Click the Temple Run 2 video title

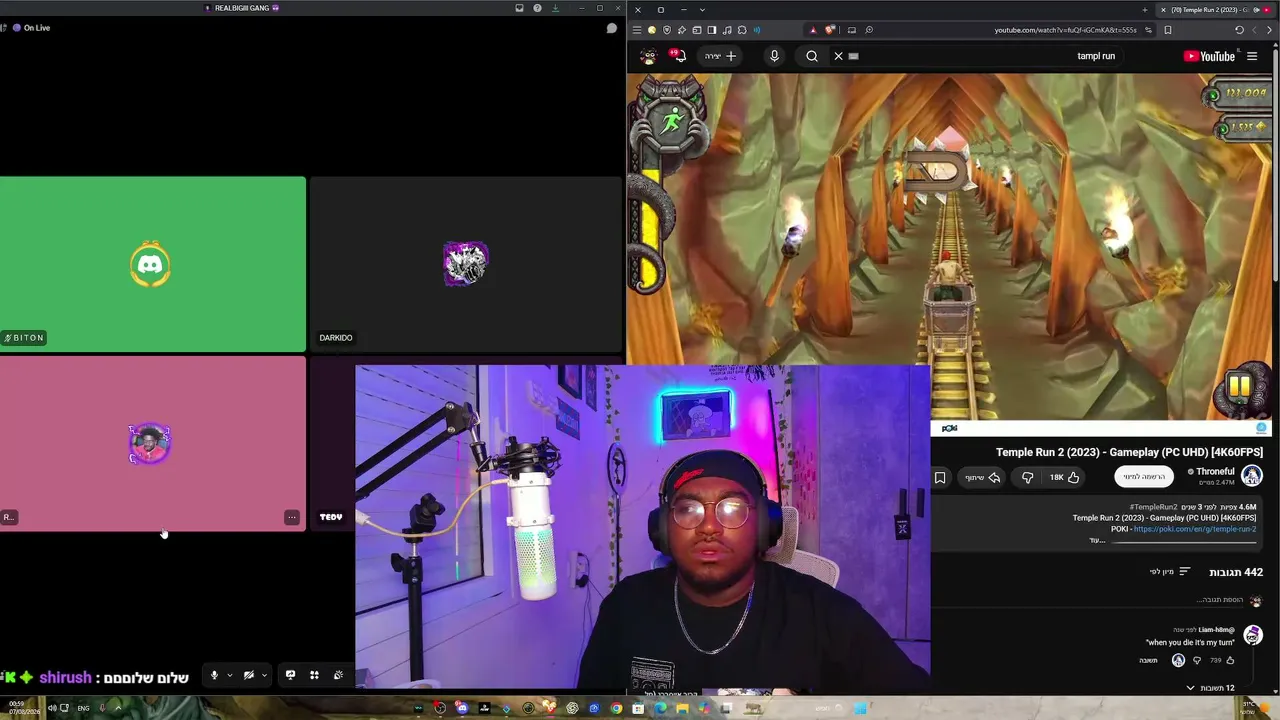1129,453
